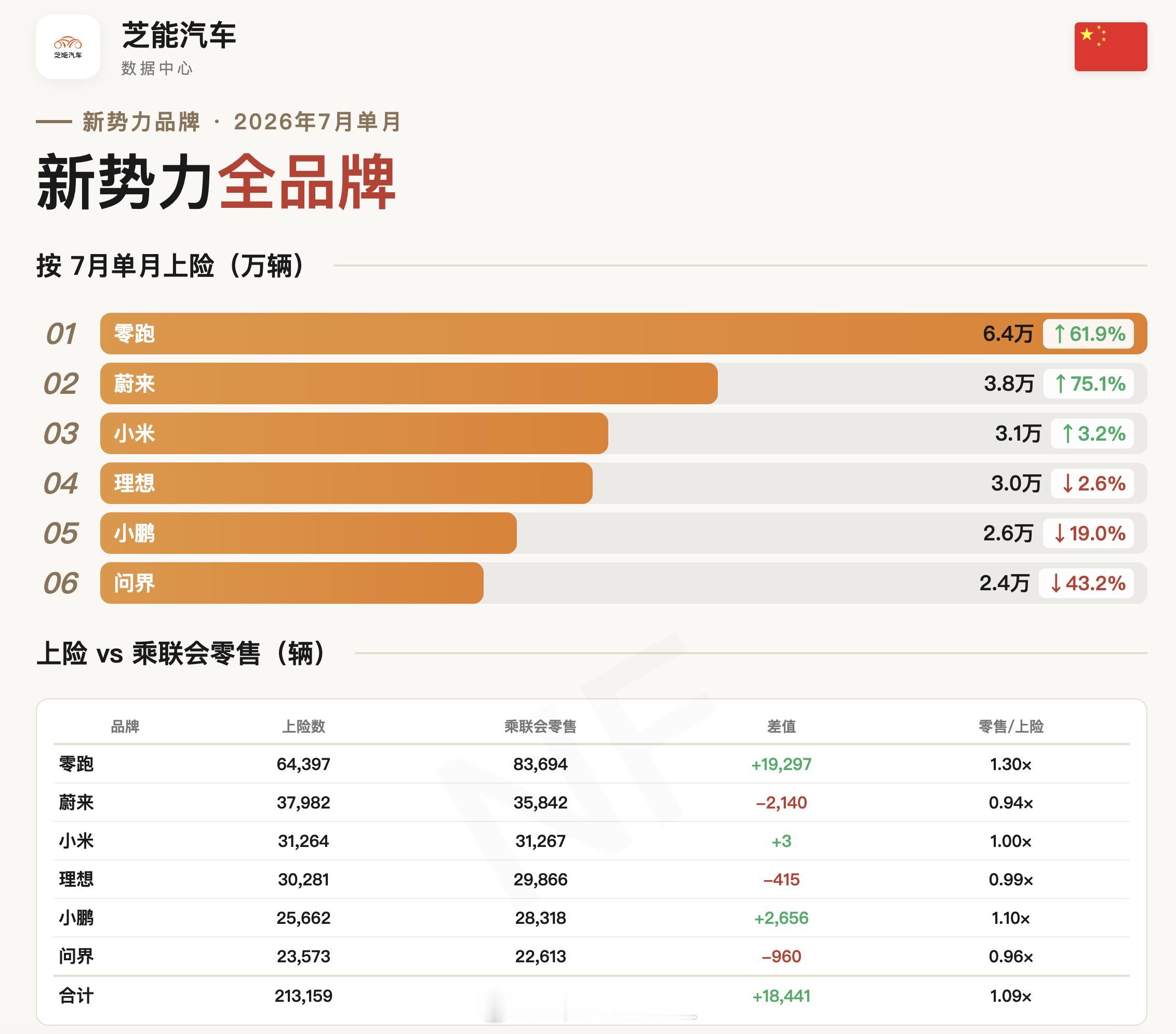This screenshot has width=1176, height=1034.
Task: Click the ↑61.9% growth badge
Action: click(1088, 334)
